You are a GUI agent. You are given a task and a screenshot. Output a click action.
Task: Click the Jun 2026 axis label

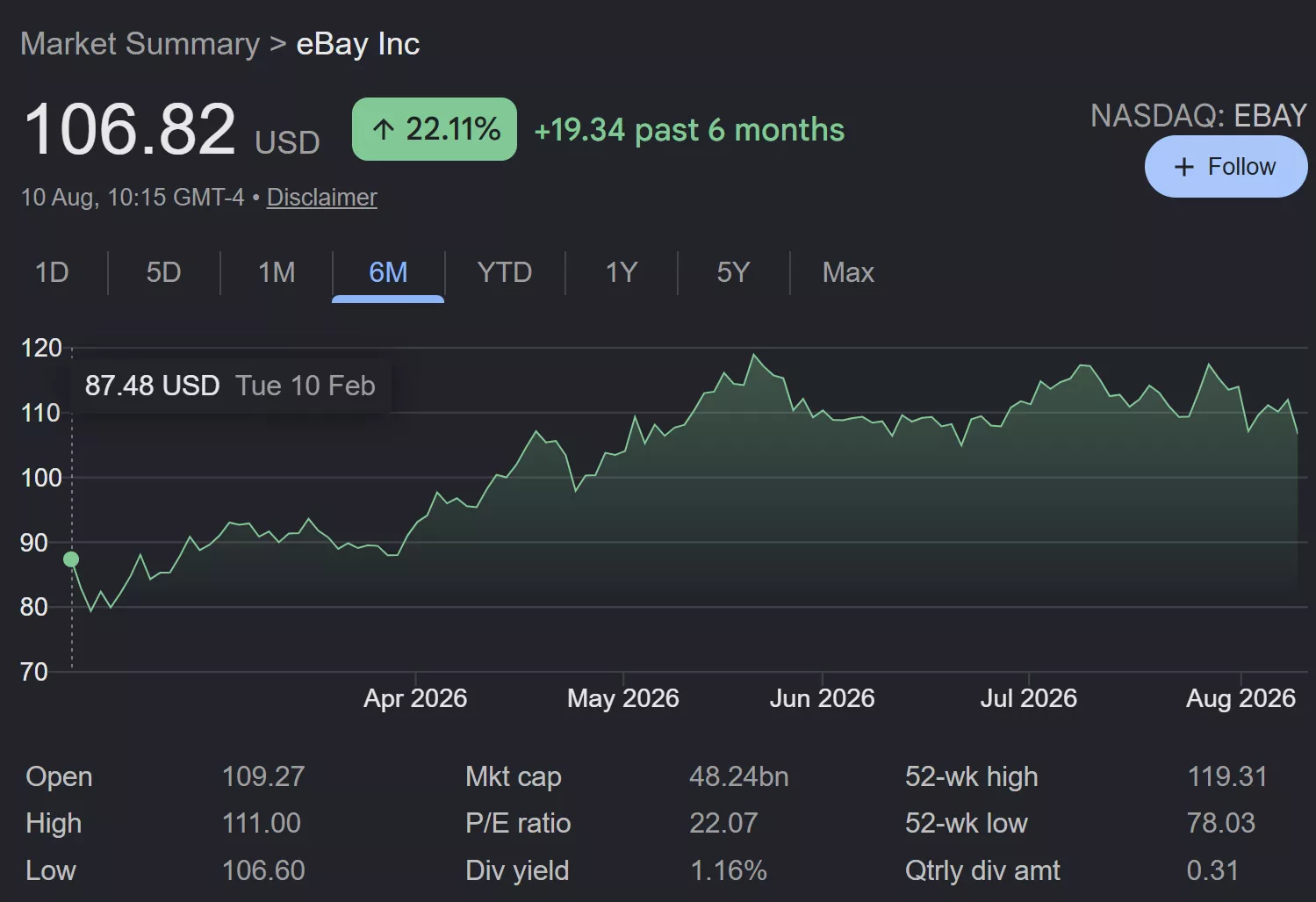(x=823, y=698)
